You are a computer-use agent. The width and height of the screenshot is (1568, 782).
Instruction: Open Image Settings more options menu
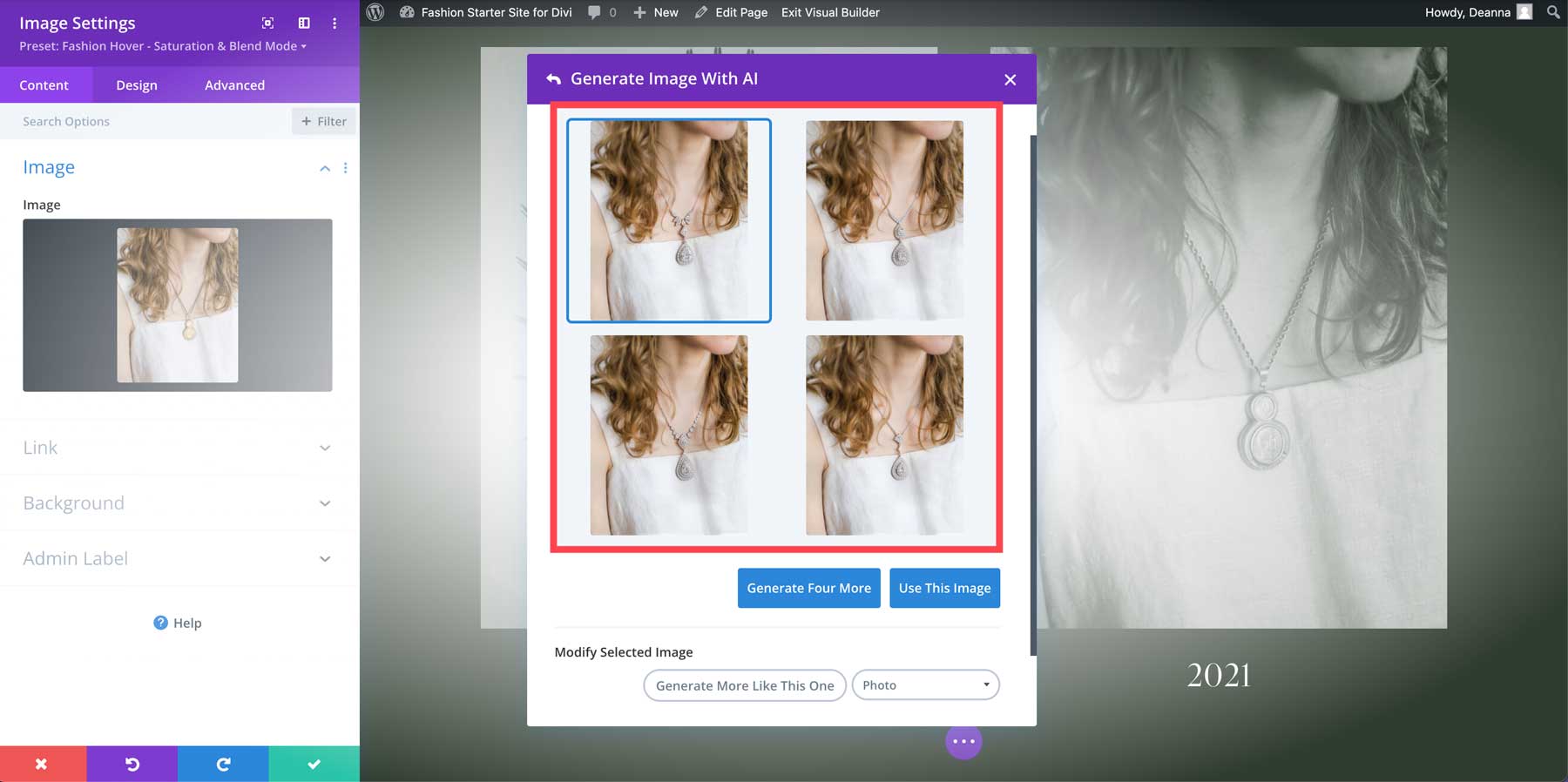tap(335, 23)
